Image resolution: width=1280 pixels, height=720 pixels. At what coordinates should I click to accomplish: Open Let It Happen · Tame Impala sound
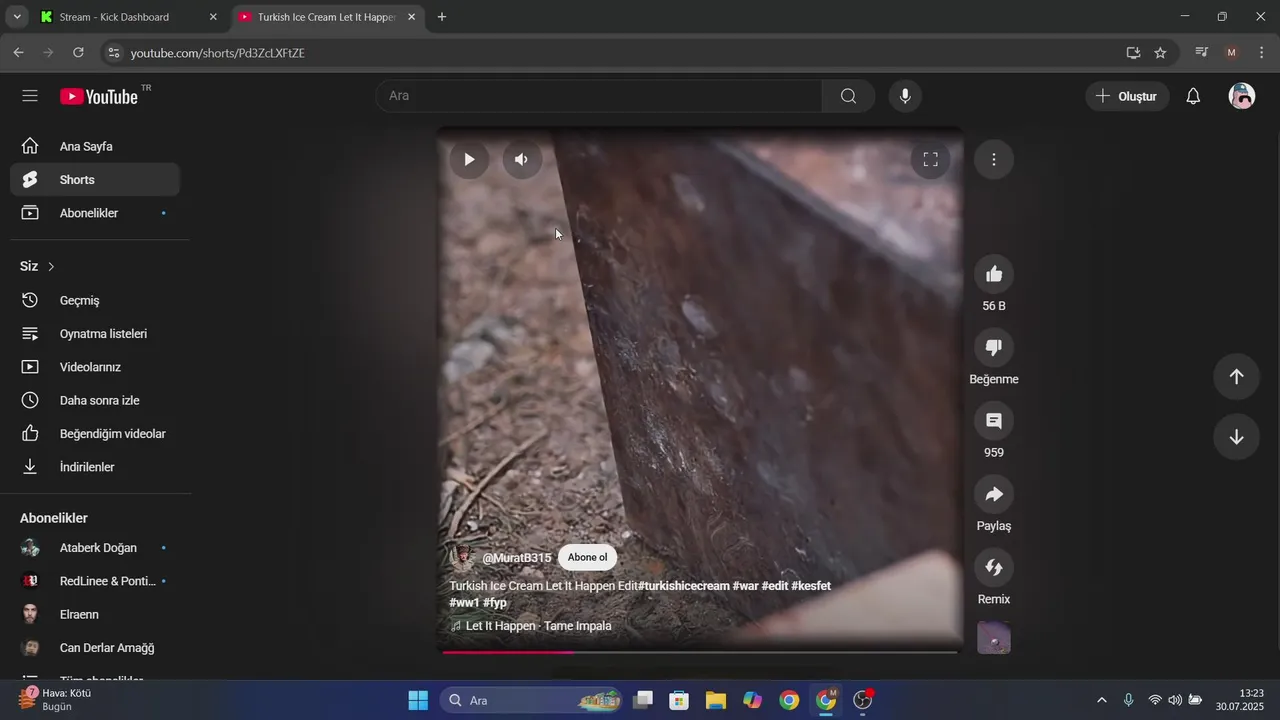[x=538, y=626]
